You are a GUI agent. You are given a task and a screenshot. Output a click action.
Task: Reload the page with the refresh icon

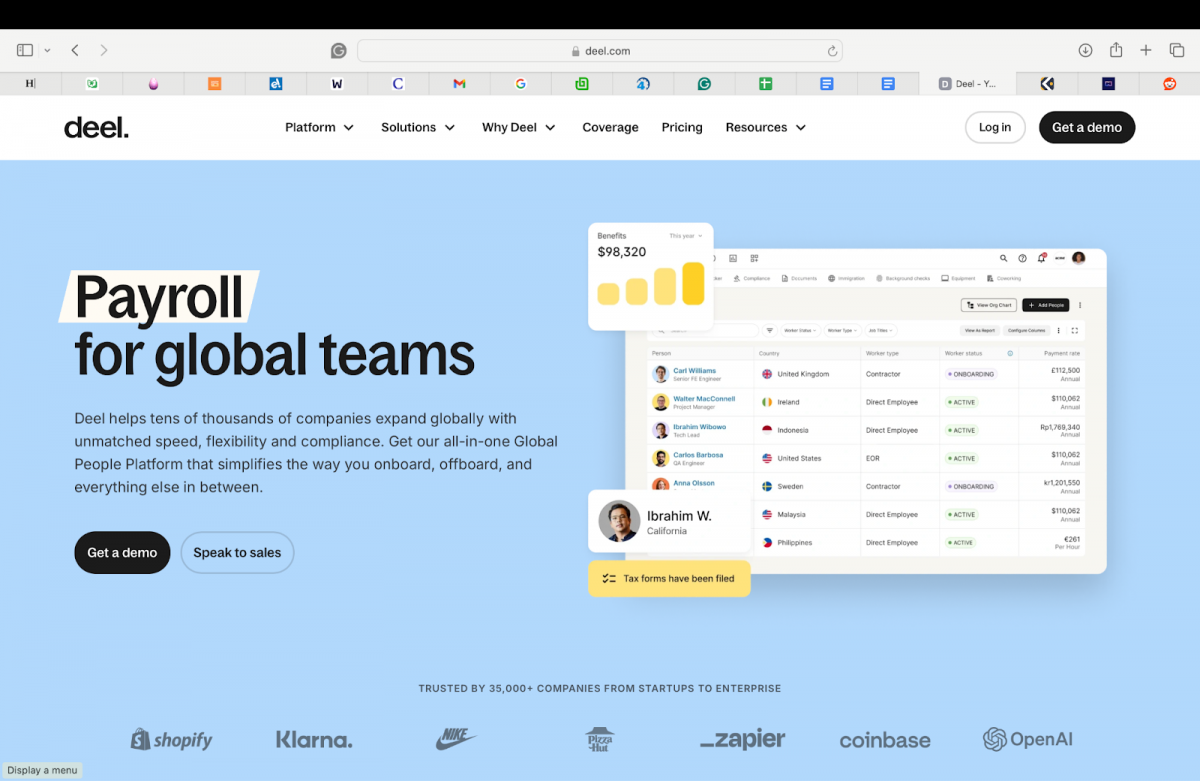pyautogui.click(x=832, y=51)
